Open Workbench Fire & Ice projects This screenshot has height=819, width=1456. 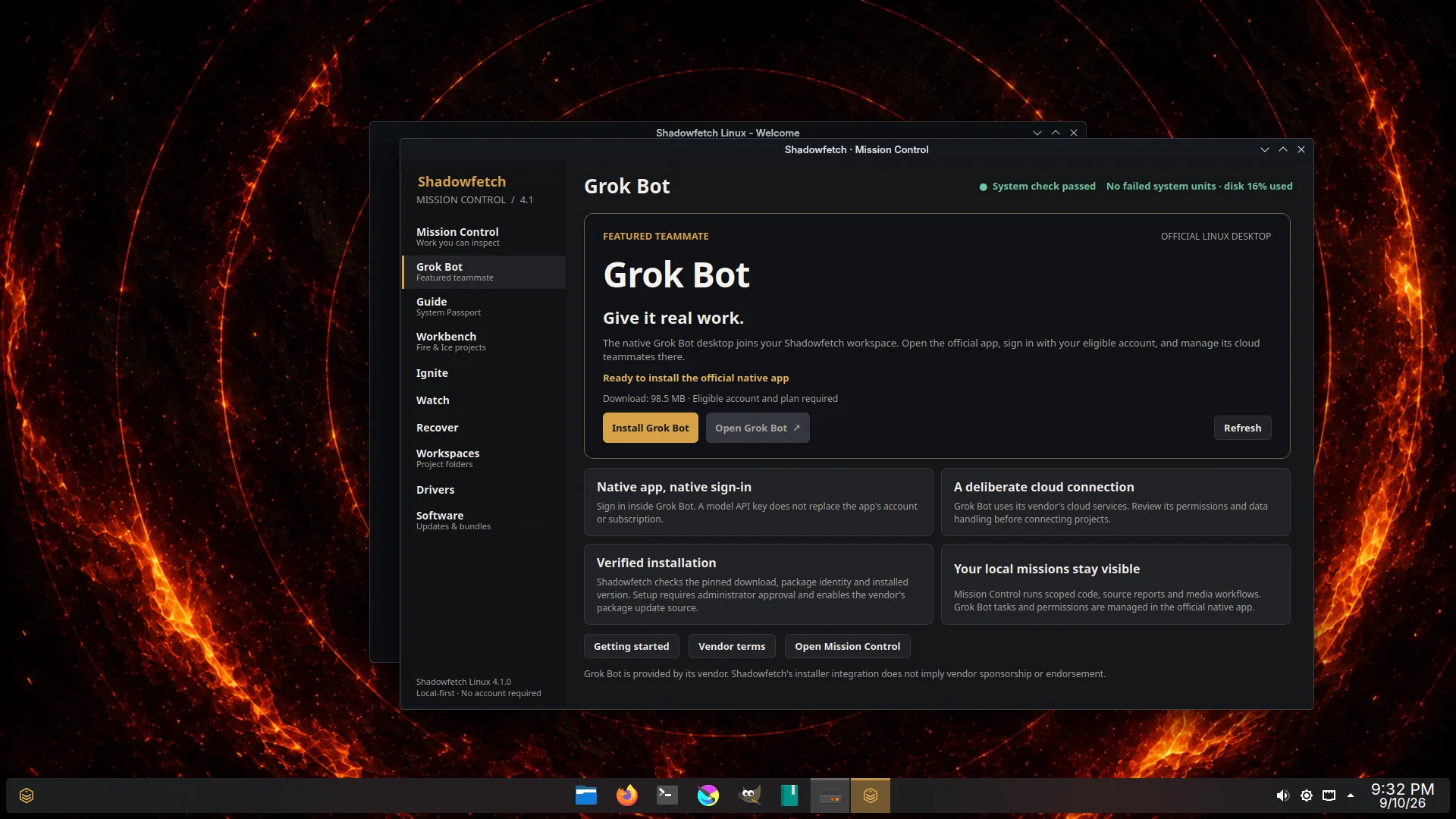(484, 341)
